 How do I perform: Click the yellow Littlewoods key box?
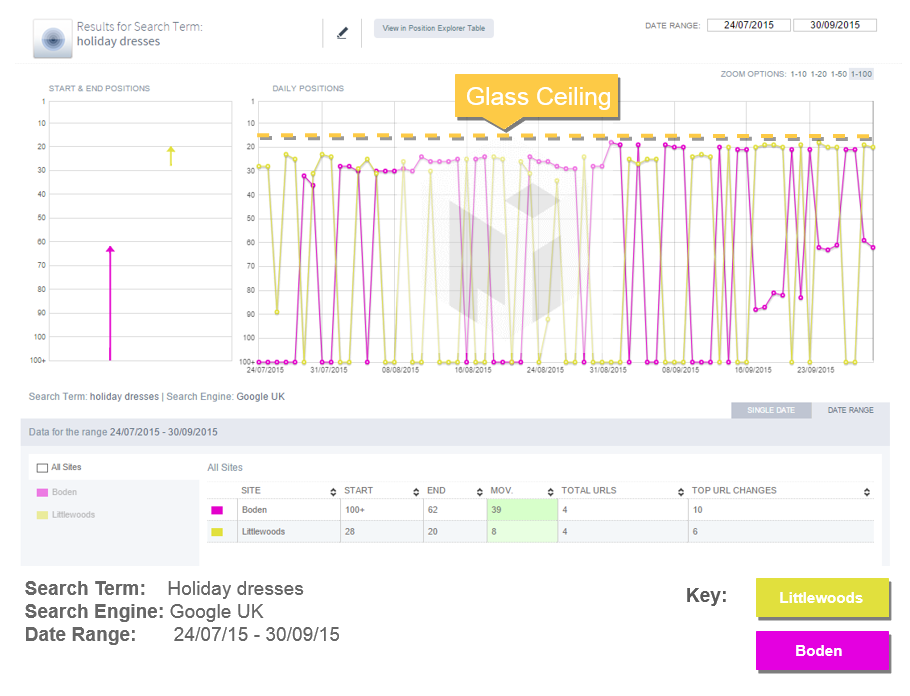(822, 597)
